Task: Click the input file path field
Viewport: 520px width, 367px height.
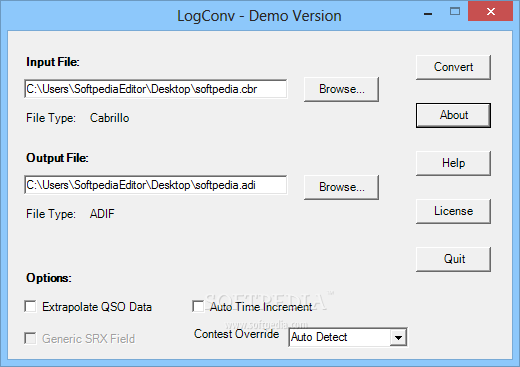Action: 156,89
